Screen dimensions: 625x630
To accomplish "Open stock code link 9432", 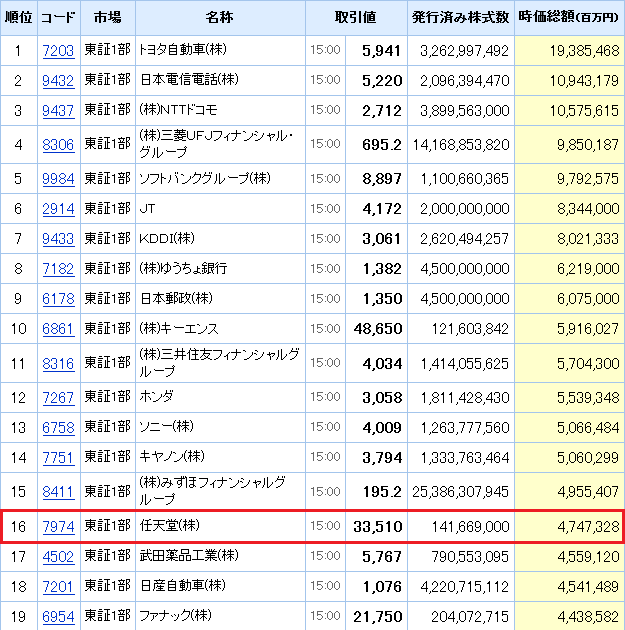I will click(x=58, y=81).
